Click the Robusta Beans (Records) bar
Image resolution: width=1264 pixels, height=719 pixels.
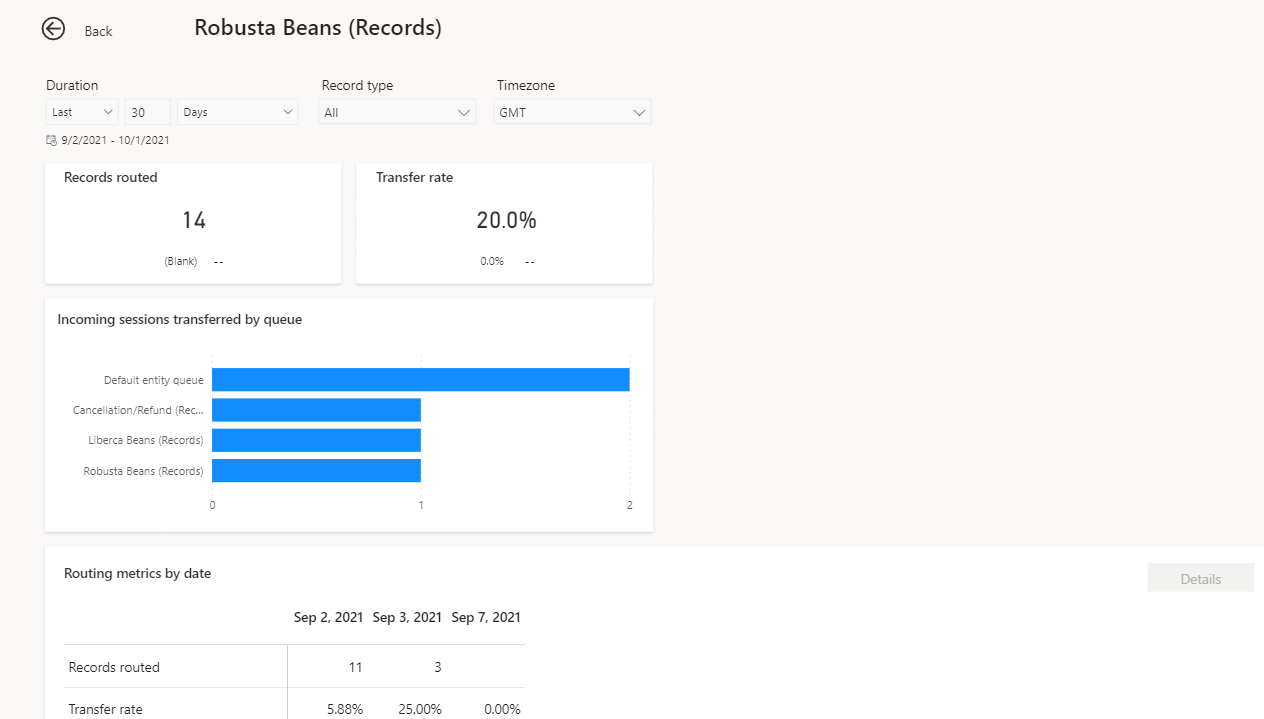316,470
